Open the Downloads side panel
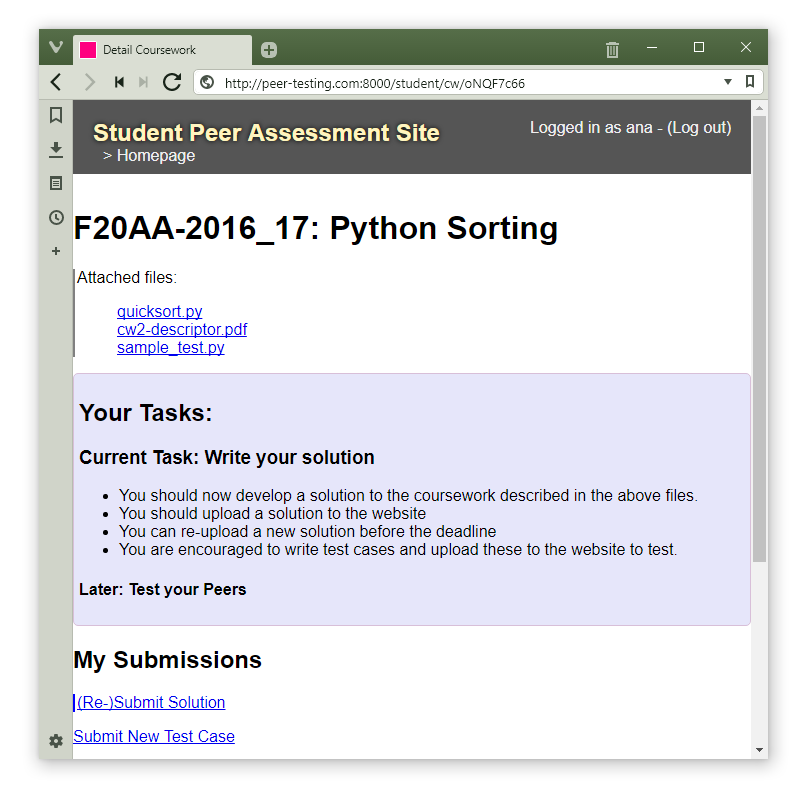 point(56,149)
